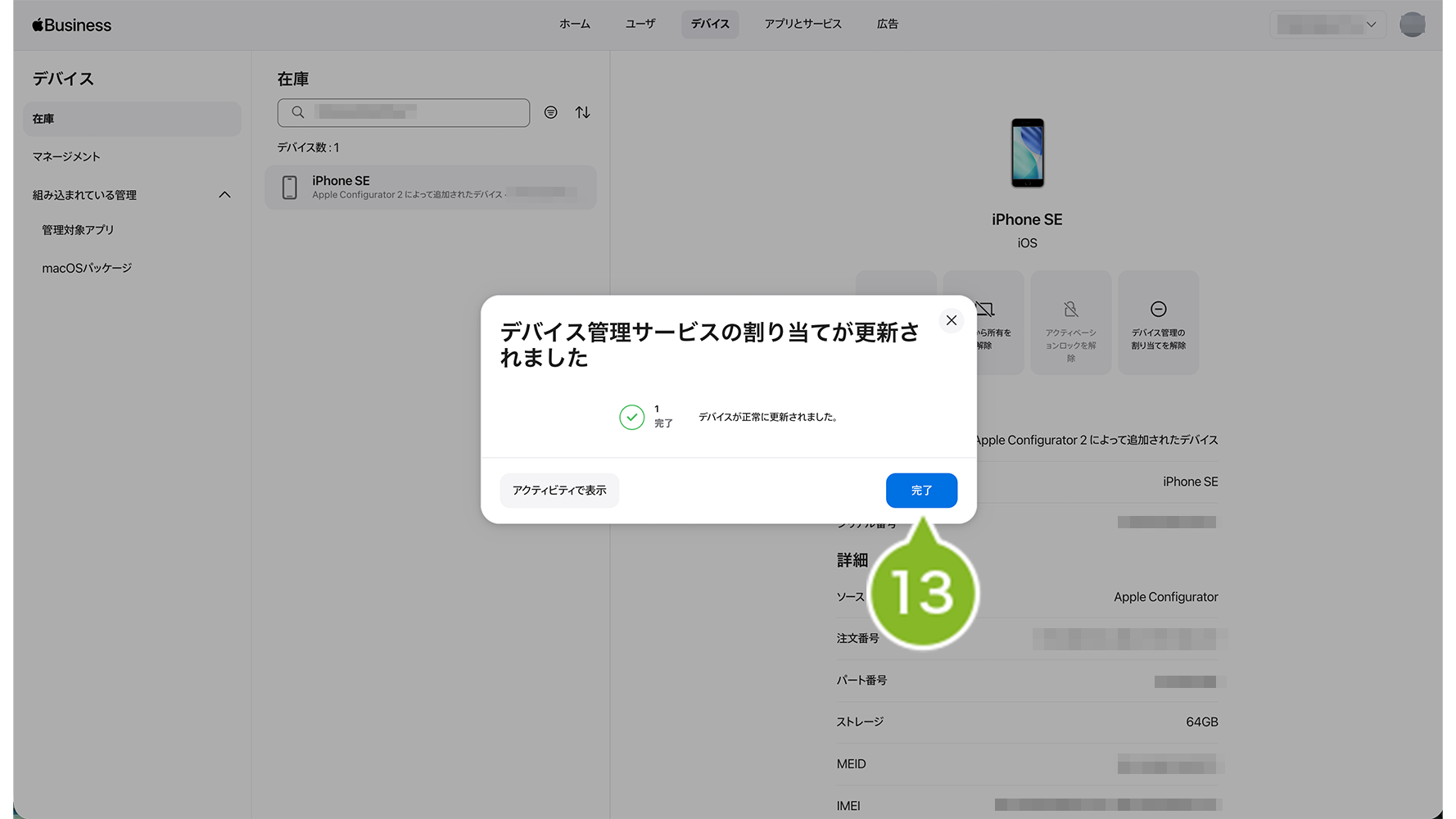The image size is (1456, 819).
Task: Click アクティビティで表示 button
Action: [x=559, y=490]
